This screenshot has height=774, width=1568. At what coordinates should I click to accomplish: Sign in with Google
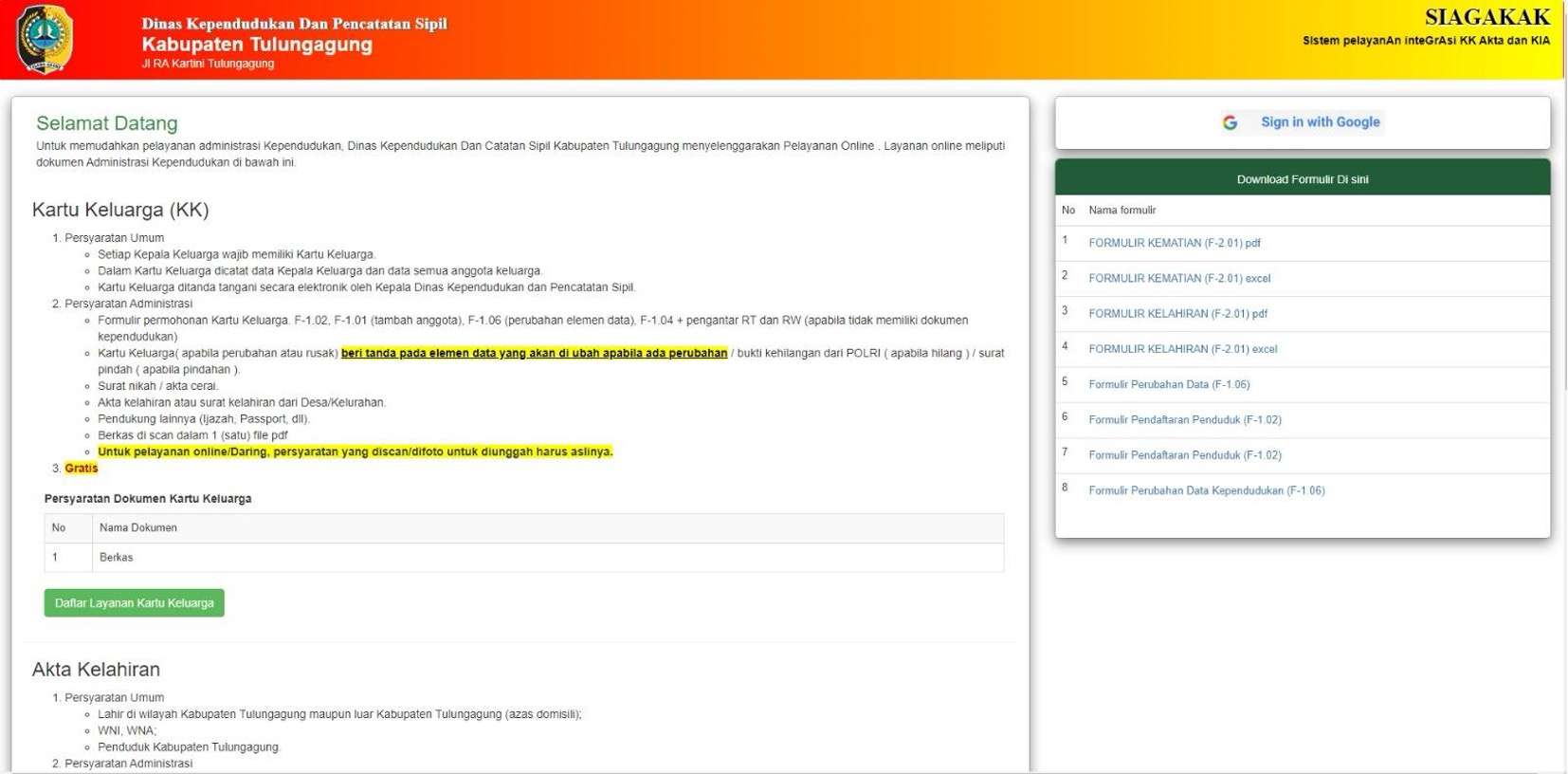tap(1303, 122)
